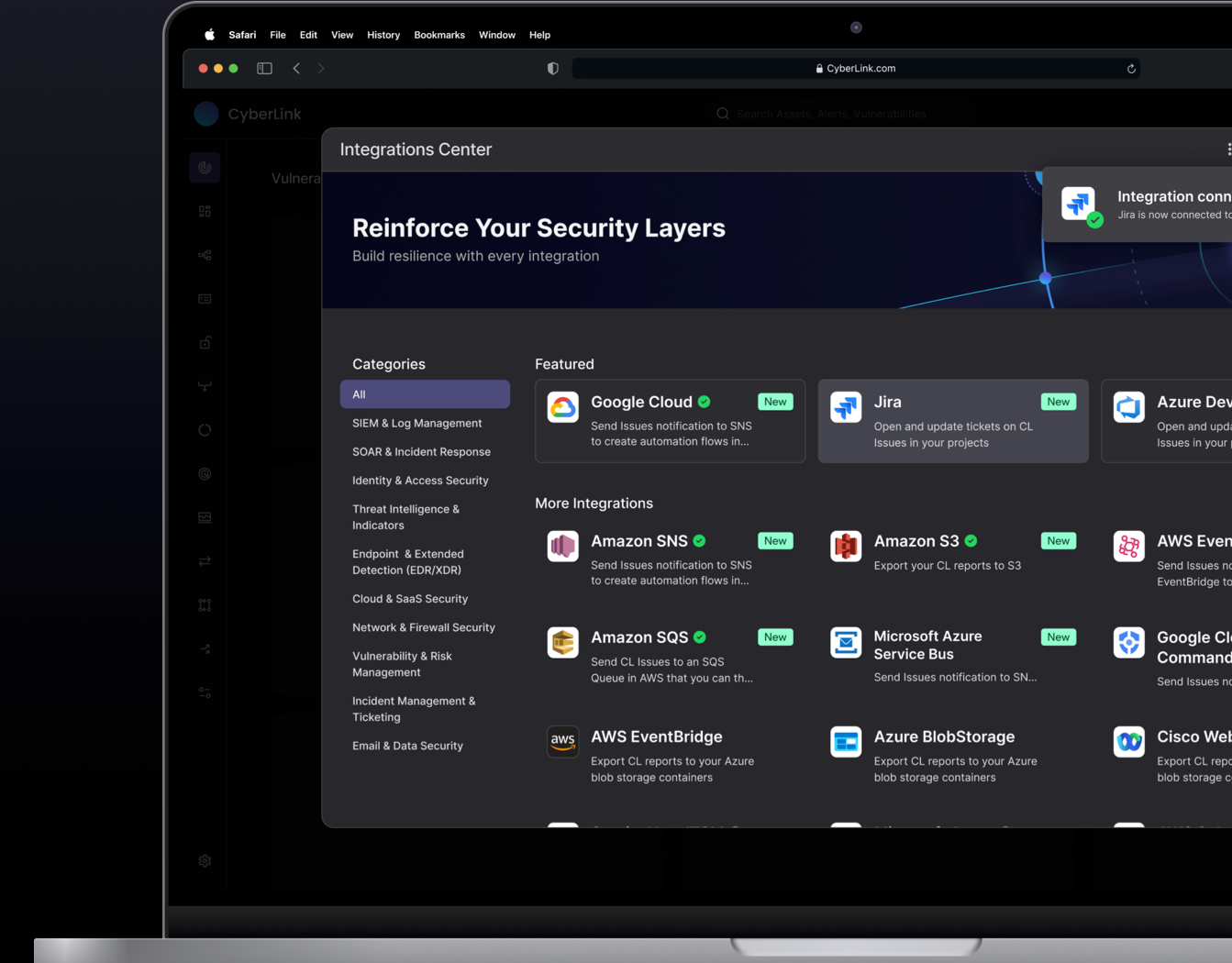1232x963 pixels.
Task: Click the AWS EventBridge aws logo
Action: (563, 742)
